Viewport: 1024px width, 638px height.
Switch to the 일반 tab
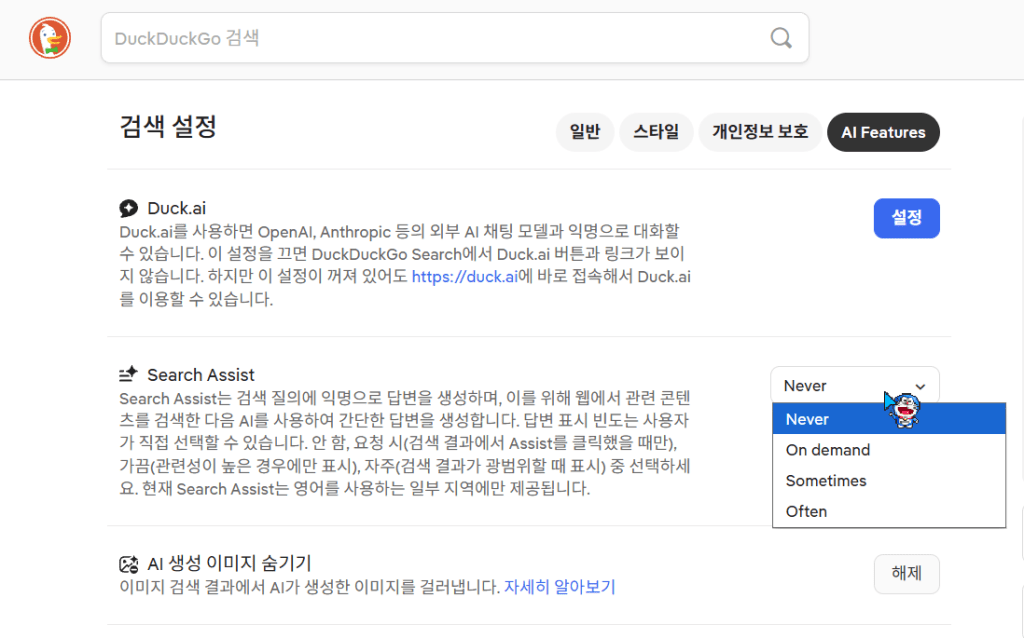pos(585,132)
